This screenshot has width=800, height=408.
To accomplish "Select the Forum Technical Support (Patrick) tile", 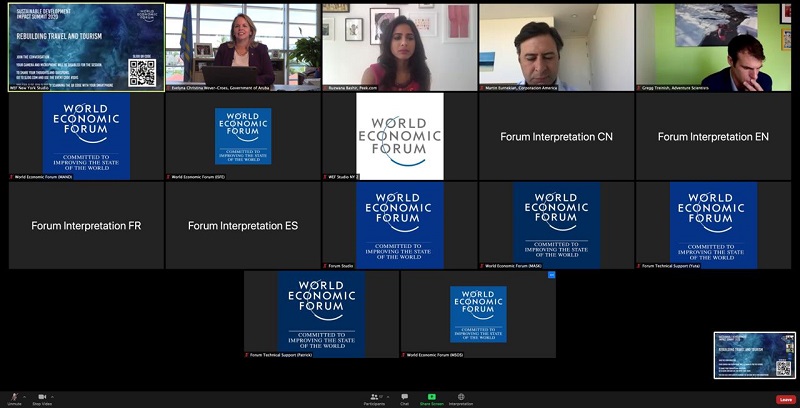I will [x=321, y=314].
